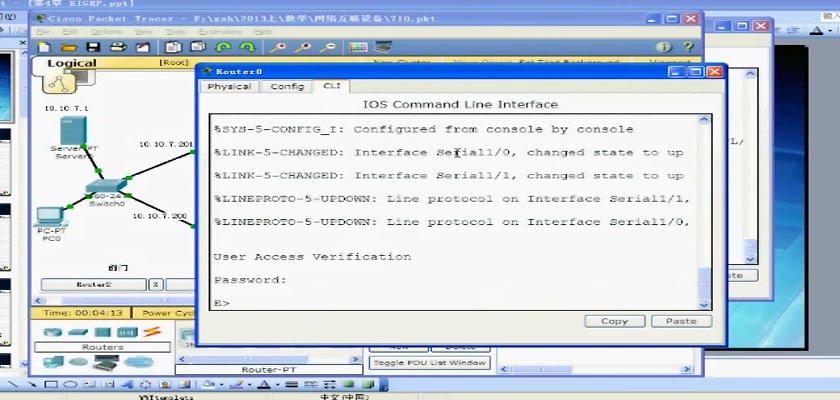Open the File menu in Packet Tracer
Screen dimensions: 840x400
click(x=43, y=32)
